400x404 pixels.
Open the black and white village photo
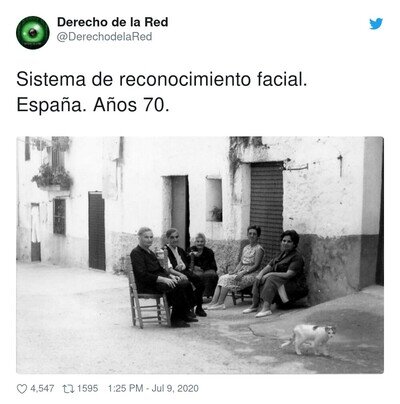[200, 255]
